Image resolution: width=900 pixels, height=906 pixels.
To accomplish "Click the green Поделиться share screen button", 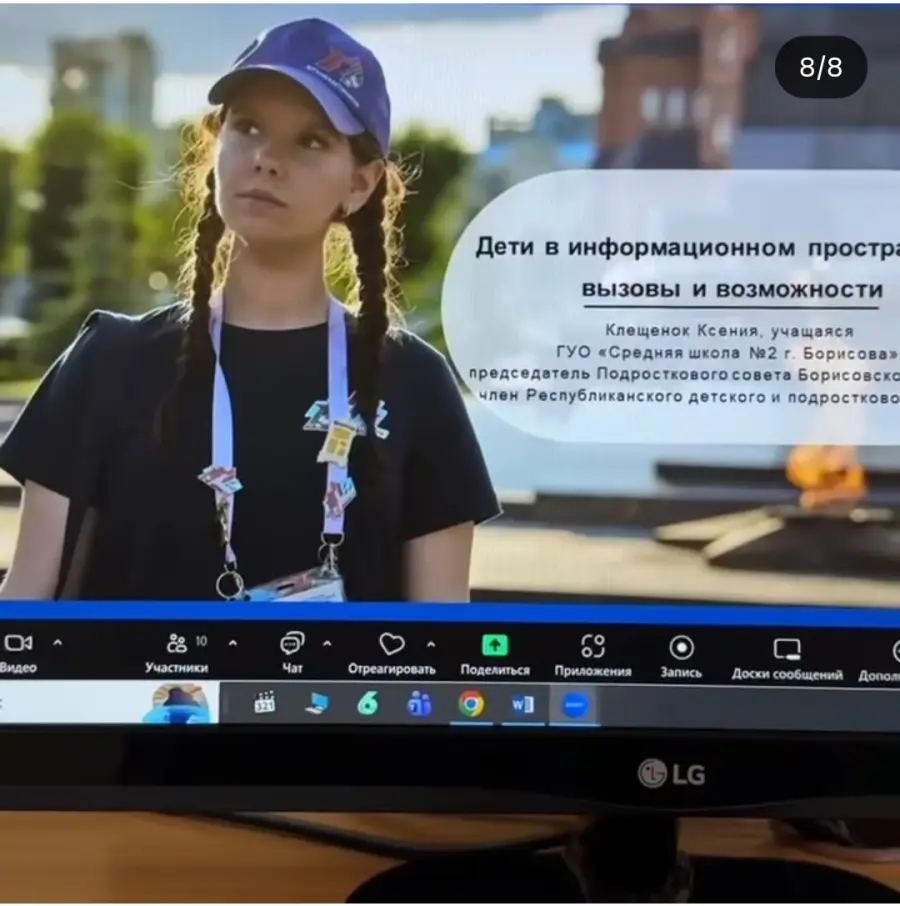I will coord(494,645).
